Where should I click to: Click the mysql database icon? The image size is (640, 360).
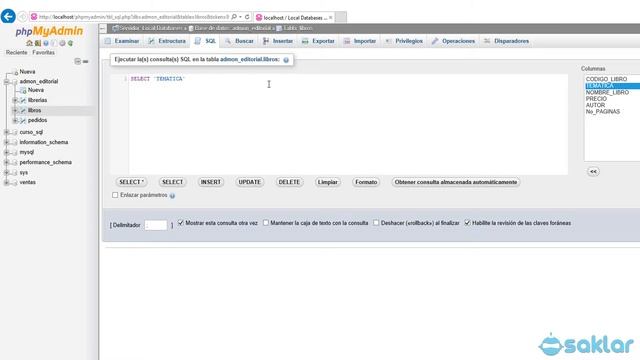pyautogui.click(x=15, y=152)
